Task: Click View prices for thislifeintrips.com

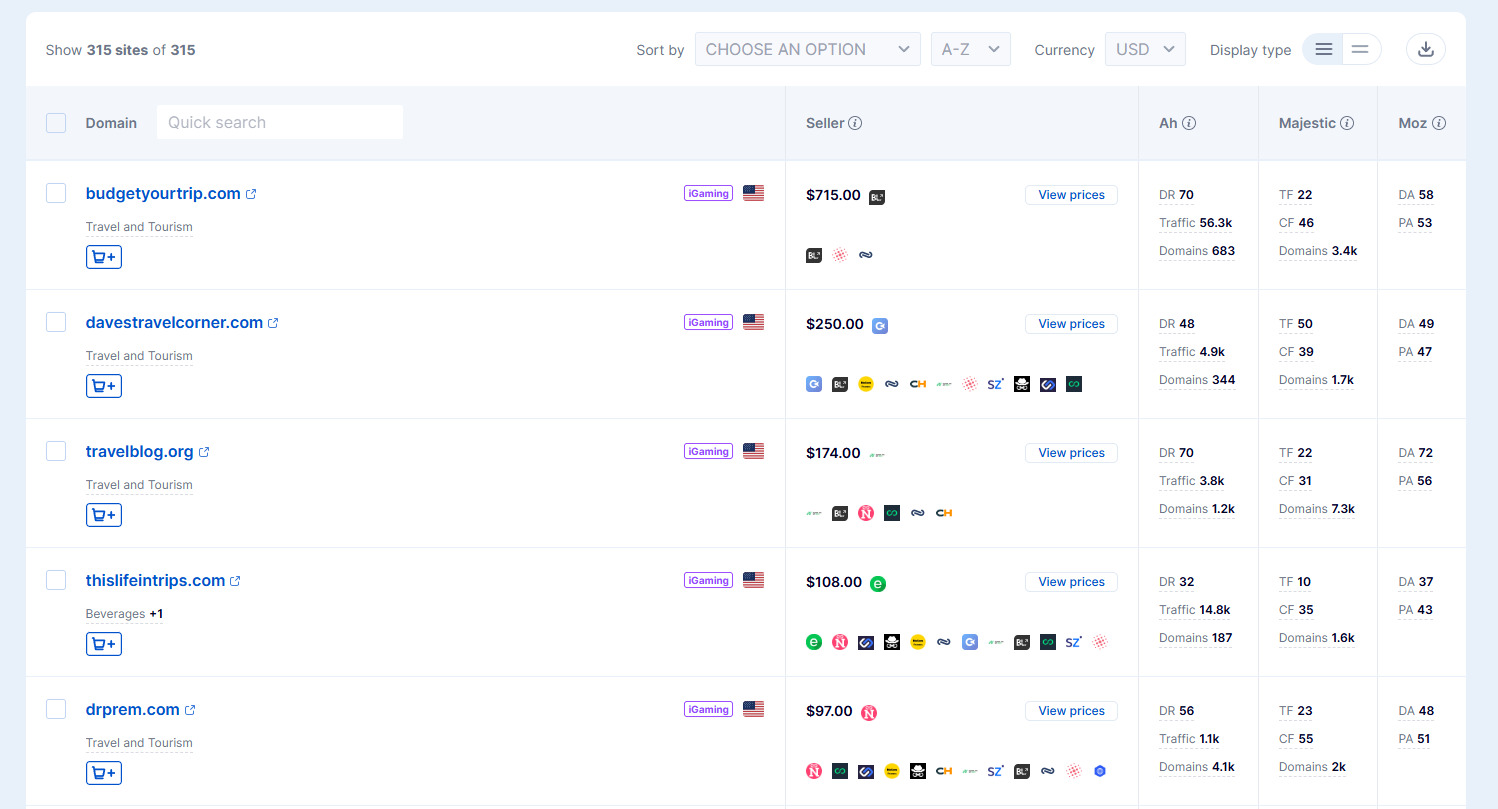Action: [1071, 581]
